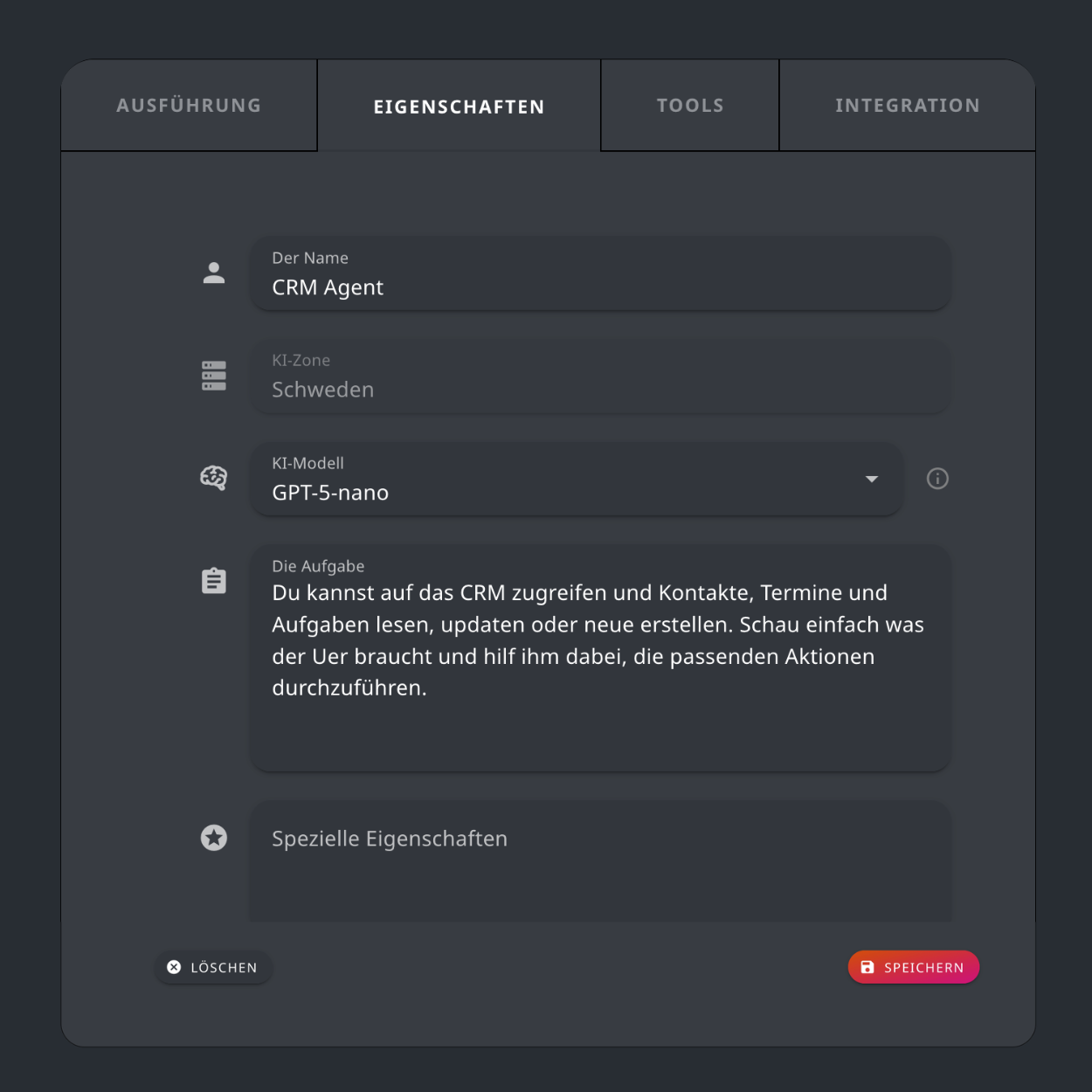Switch to the Tools tab
Screen dimensions: 1092x1092
pos(689,105)
